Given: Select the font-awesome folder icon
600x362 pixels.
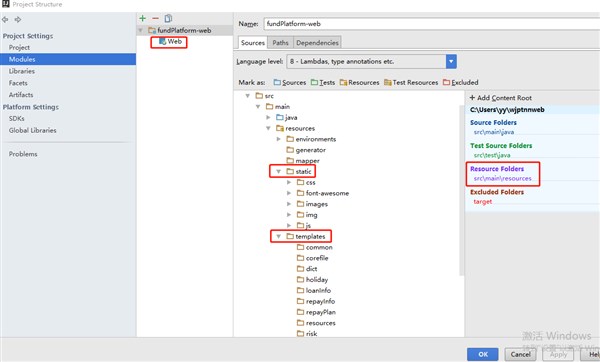Looking at the screenshot, I should click(x=300, y=193).
